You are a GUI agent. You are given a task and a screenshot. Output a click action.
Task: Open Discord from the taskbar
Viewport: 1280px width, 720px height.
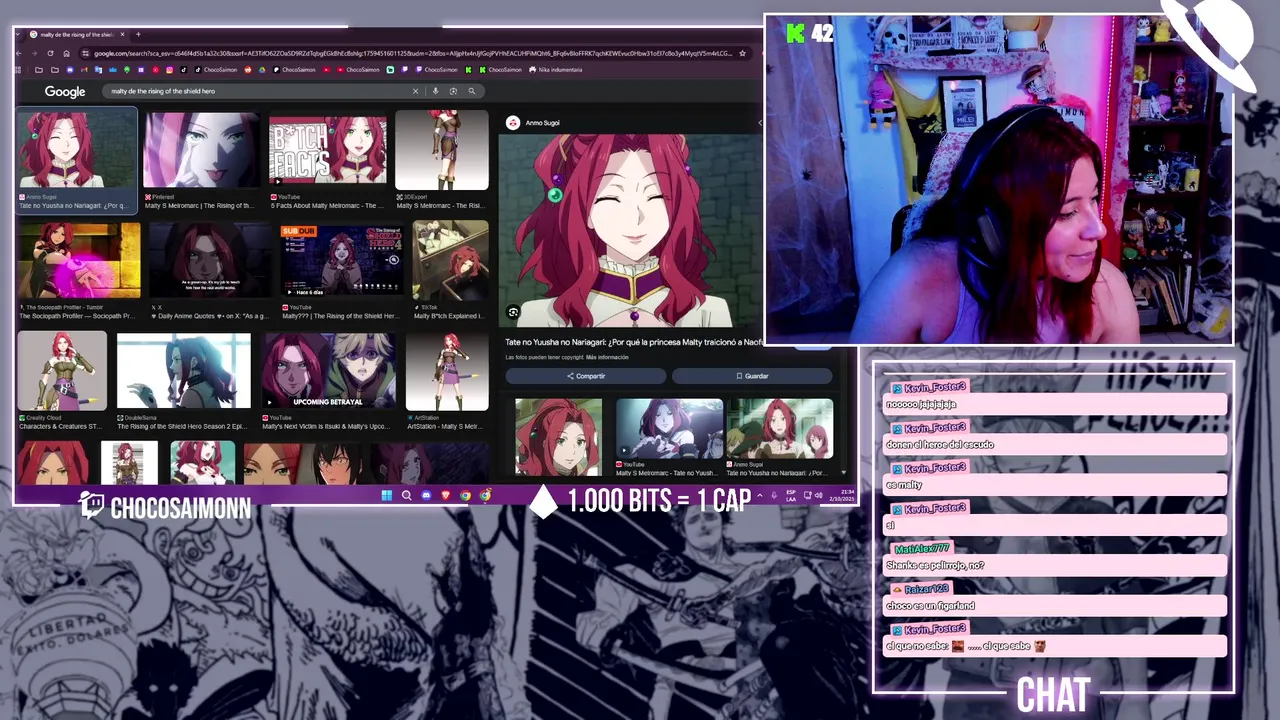tap(426, 495)
